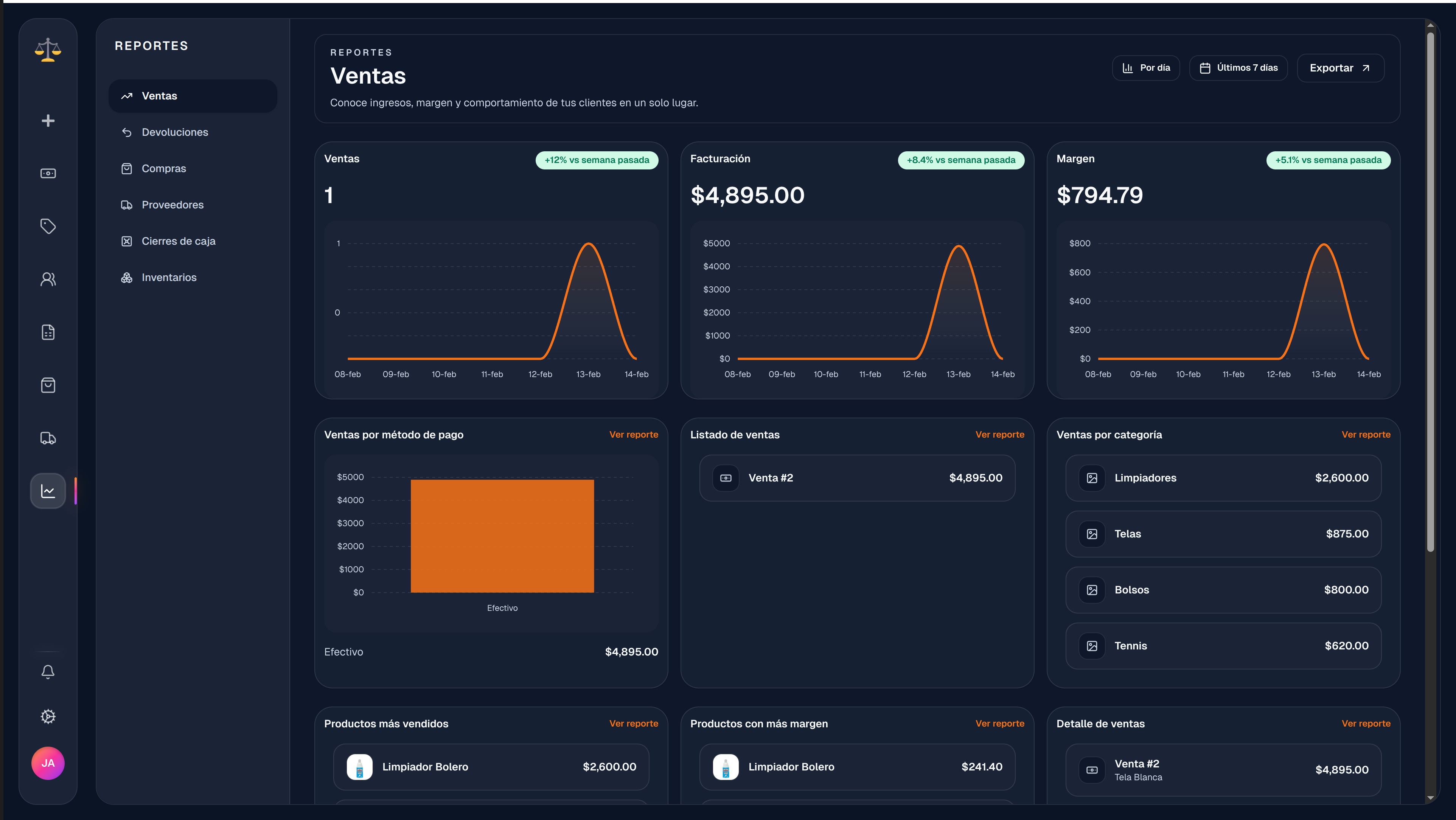
Task: Click the notifications bell icon
Action: [x=48, y=671]
